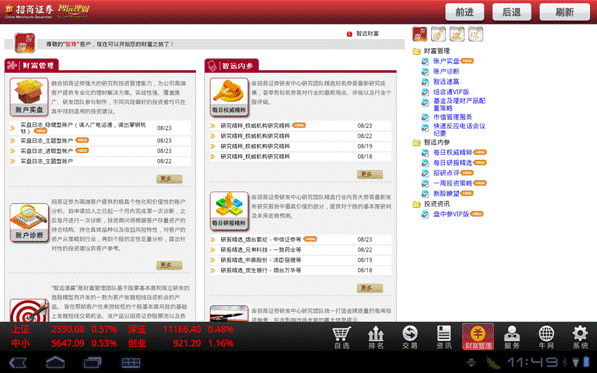Collapse the 智远内参 folder in sidebar
597x373 pixels.
coord(416,142)
